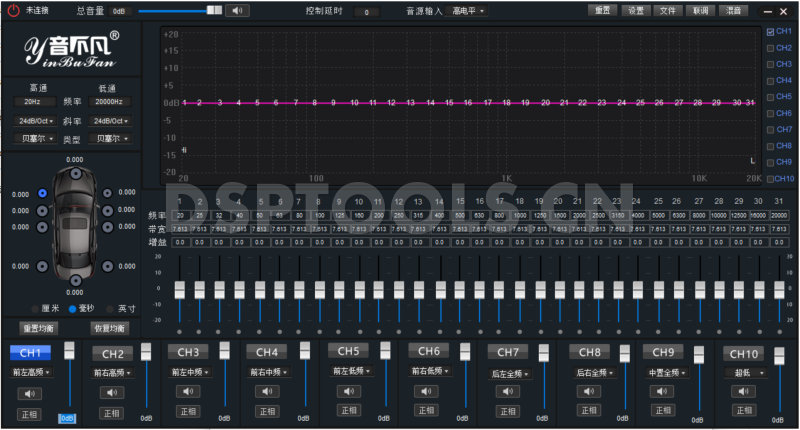Mute CH4 with its speaker icon
The image size is (800, 430).
267,391
